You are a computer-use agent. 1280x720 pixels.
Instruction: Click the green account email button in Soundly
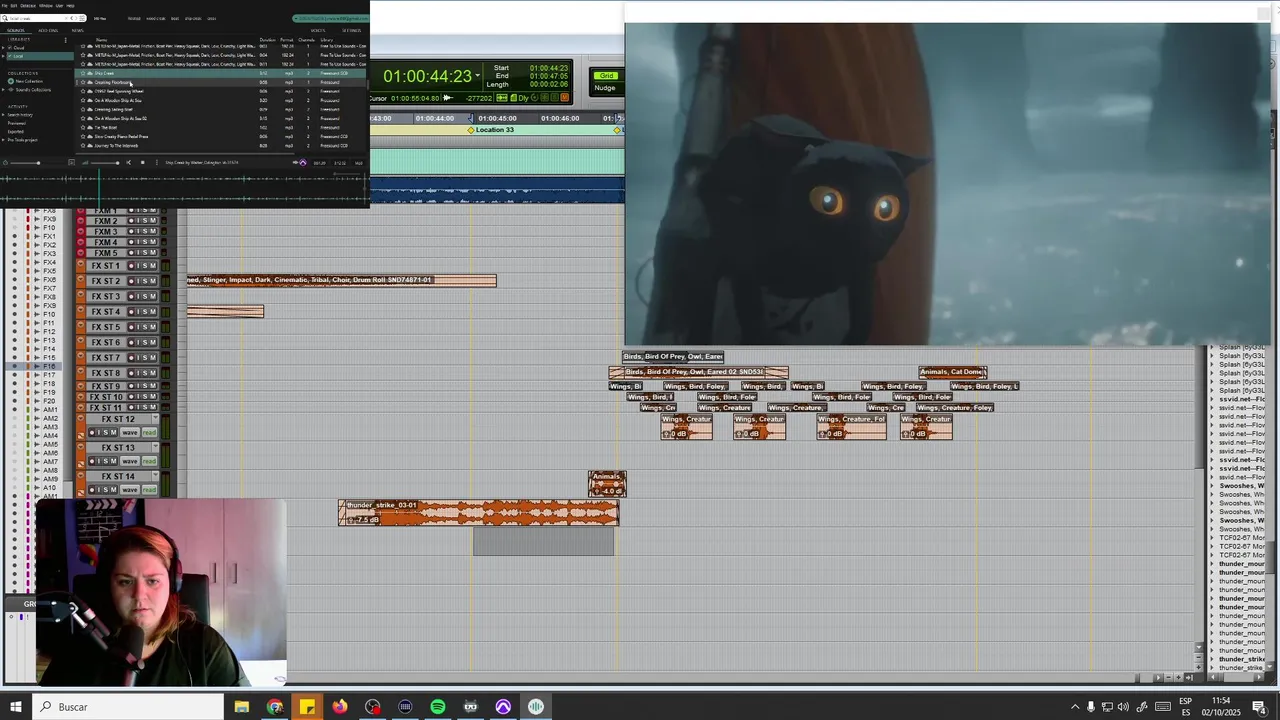tap(331, 18)
